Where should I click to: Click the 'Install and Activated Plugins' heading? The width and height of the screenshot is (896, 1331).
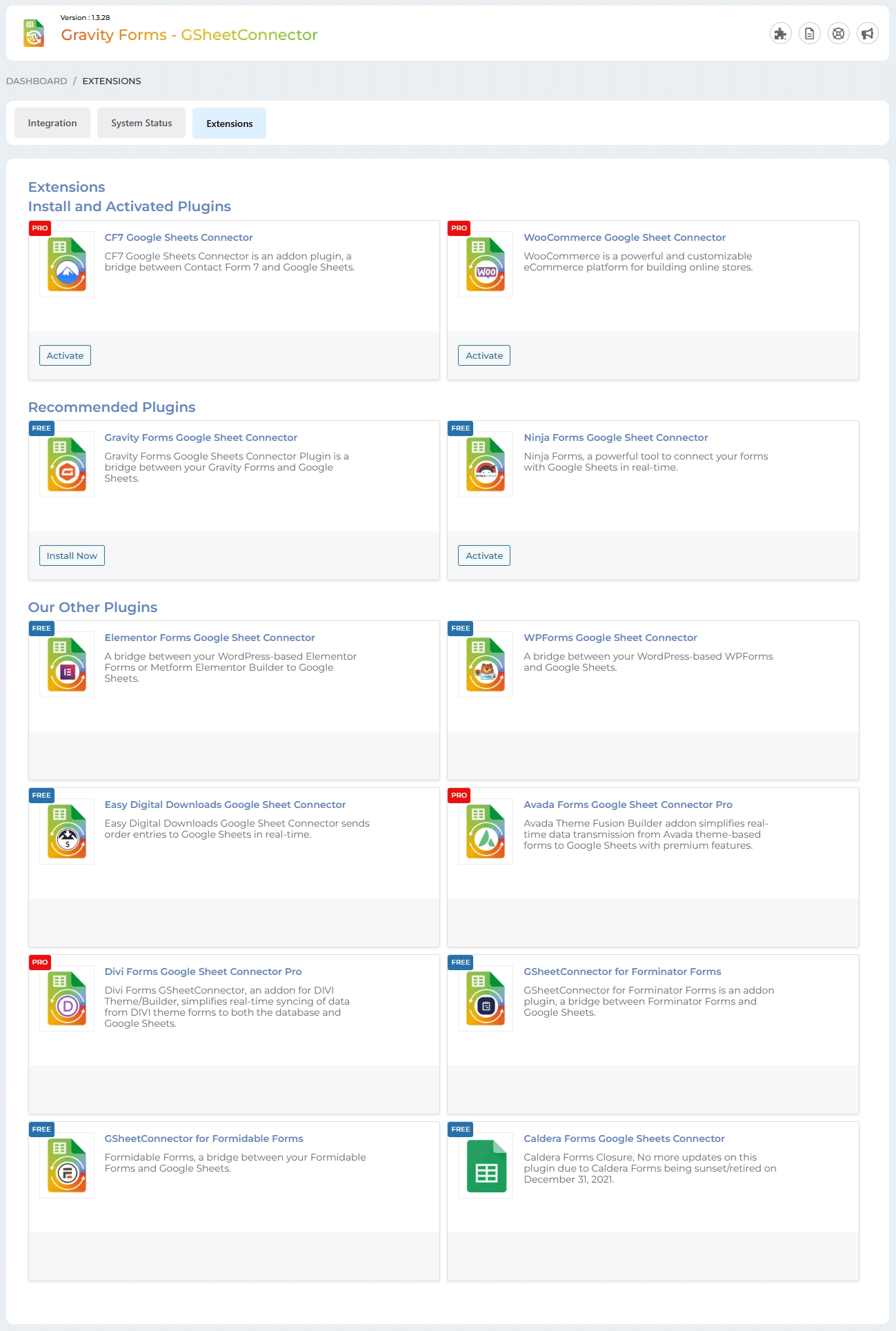coord(130,206)
